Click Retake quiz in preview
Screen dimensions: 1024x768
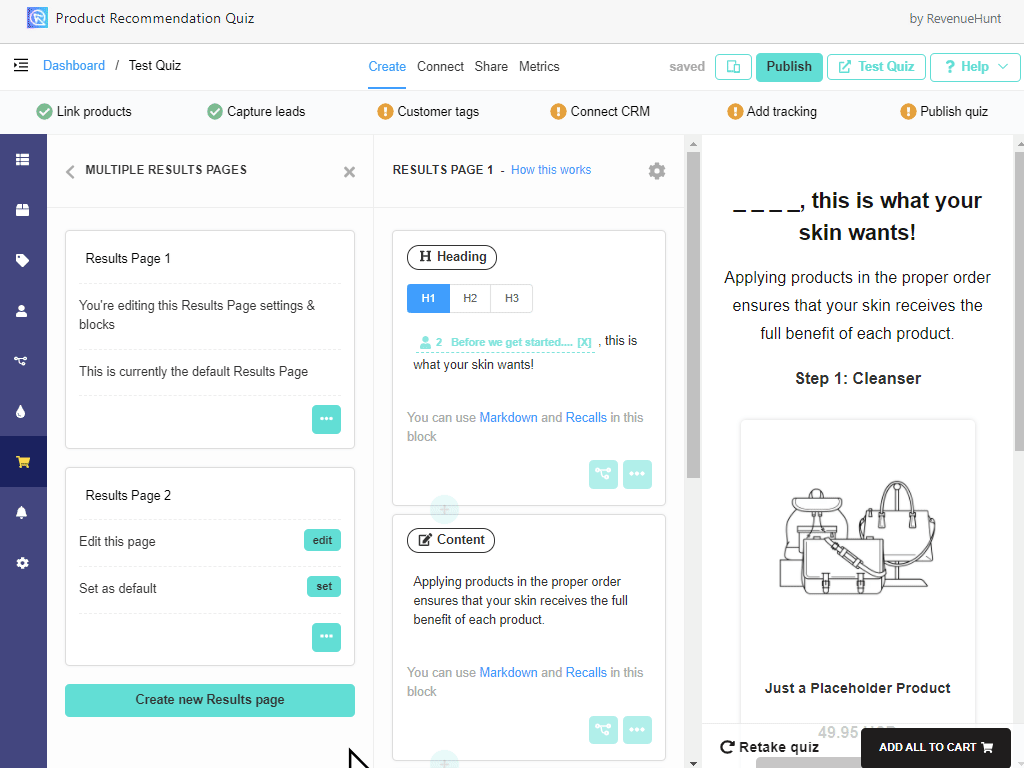pos(769,747)
